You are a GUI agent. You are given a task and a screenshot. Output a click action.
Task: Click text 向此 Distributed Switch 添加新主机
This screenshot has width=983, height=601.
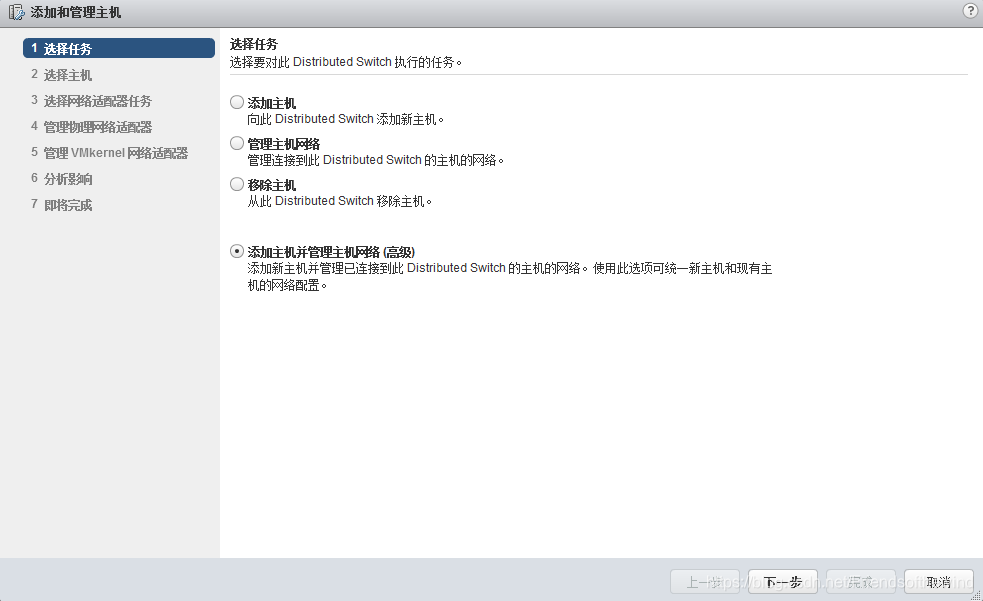click(345, 119)
